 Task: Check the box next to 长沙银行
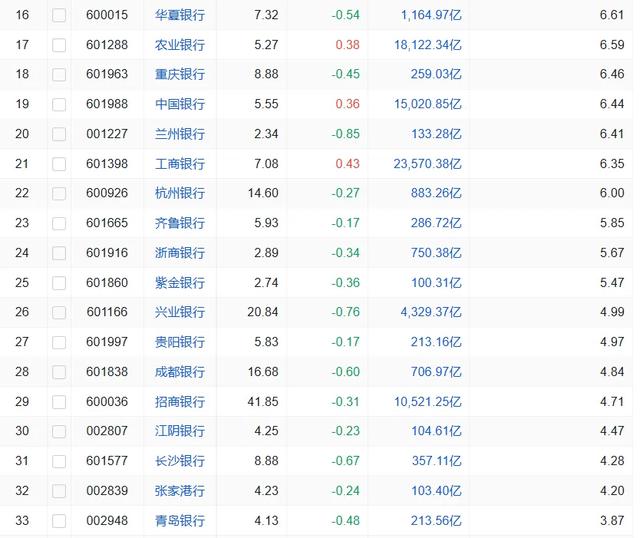tap(59, 461)
